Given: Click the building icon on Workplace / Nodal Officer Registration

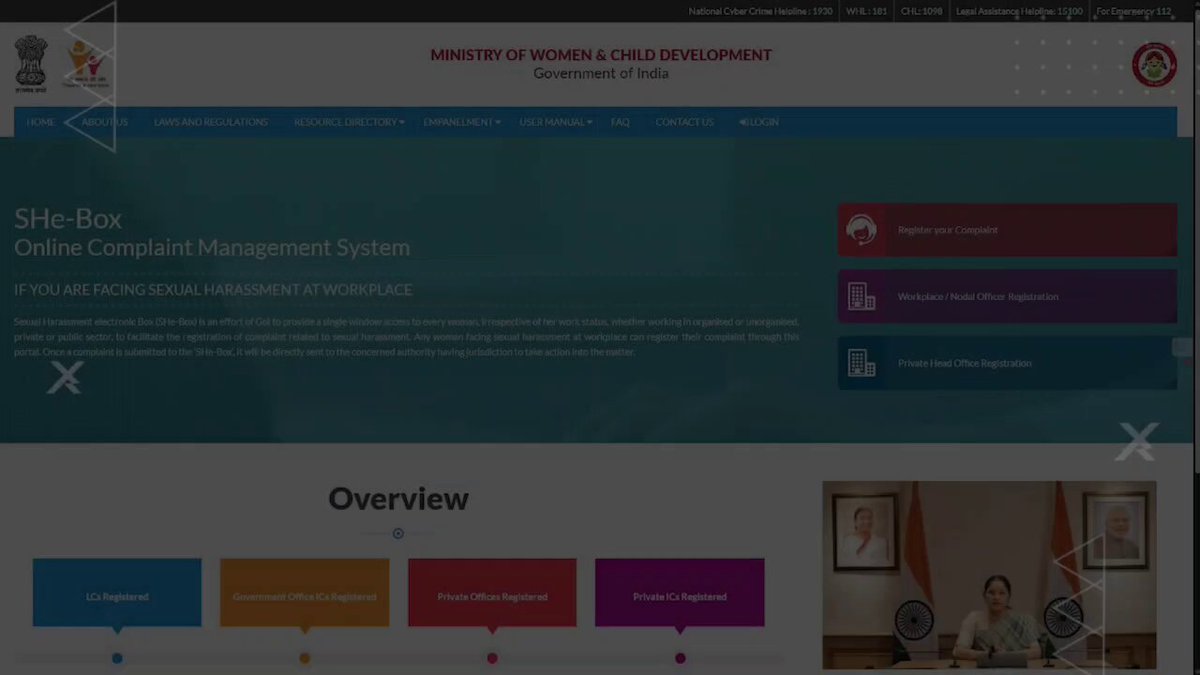Looking at the screenshot, I should click(x=861, y=296).
